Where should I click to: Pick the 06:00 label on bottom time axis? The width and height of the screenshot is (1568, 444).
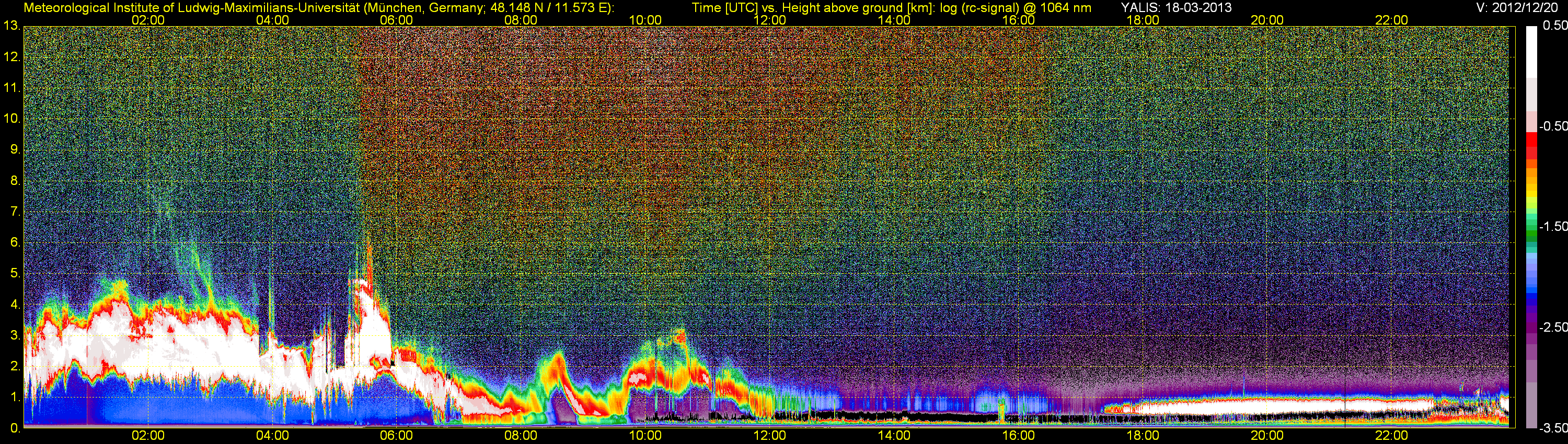396,436
